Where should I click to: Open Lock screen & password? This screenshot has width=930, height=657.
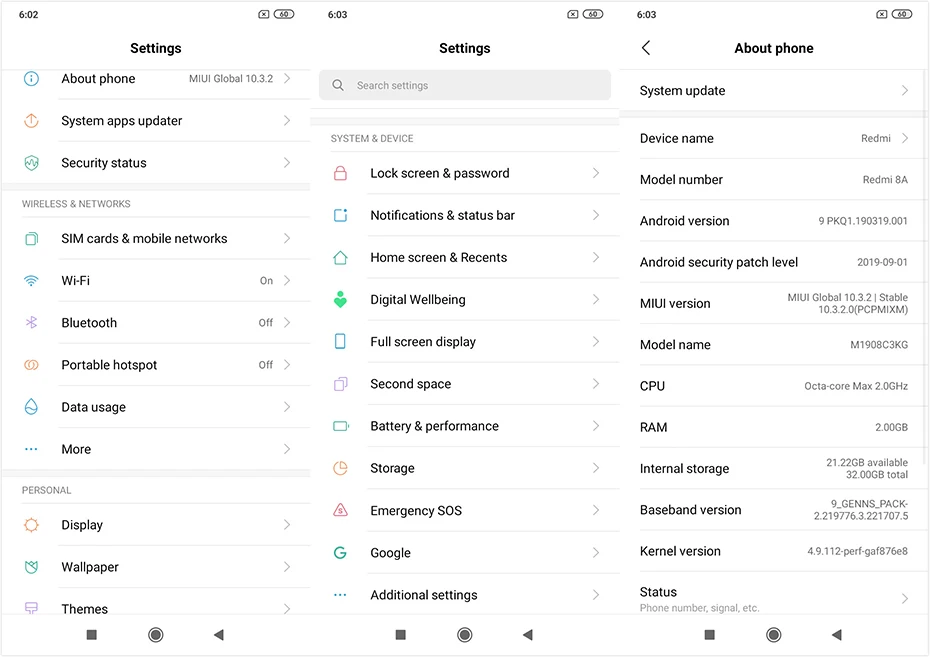[466, 173]
